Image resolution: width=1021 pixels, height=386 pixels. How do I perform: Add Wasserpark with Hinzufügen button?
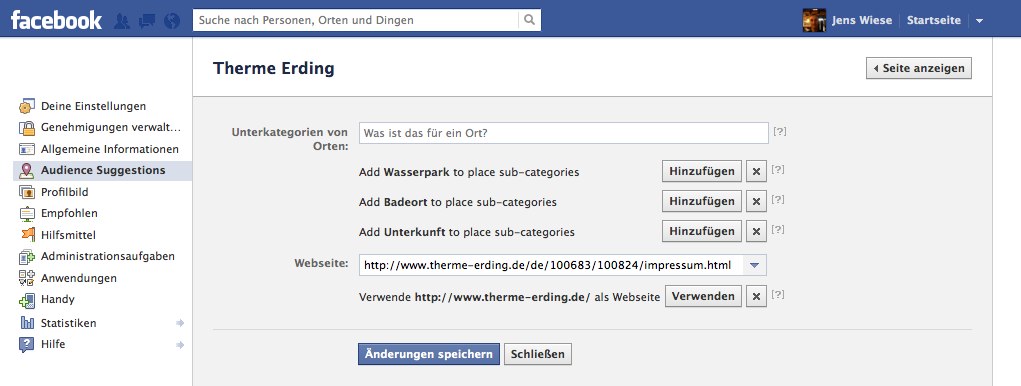702,172
